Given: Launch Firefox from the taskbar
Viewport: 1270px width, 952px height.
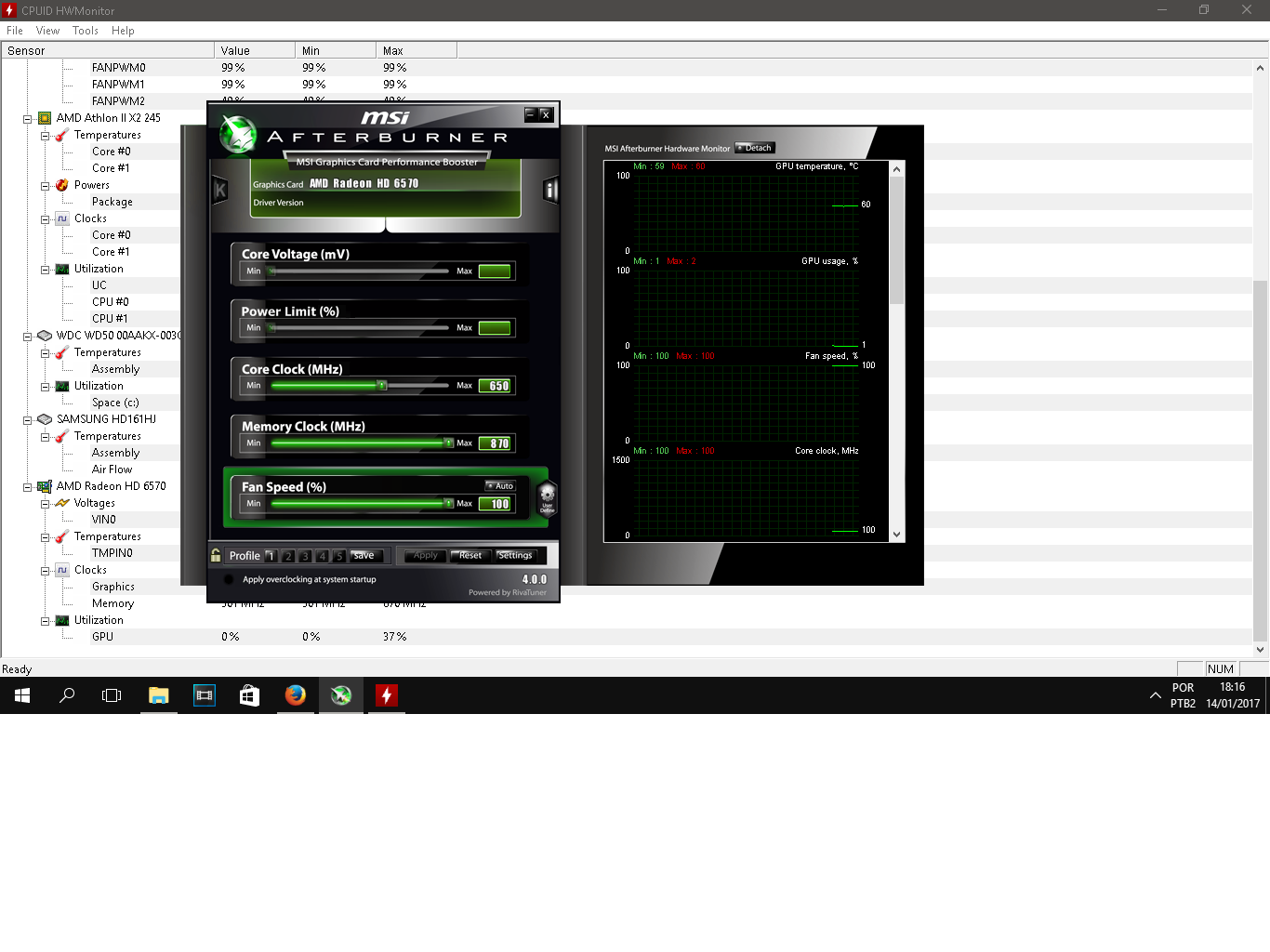Looking at the screenshot, I should pos(296,695).
